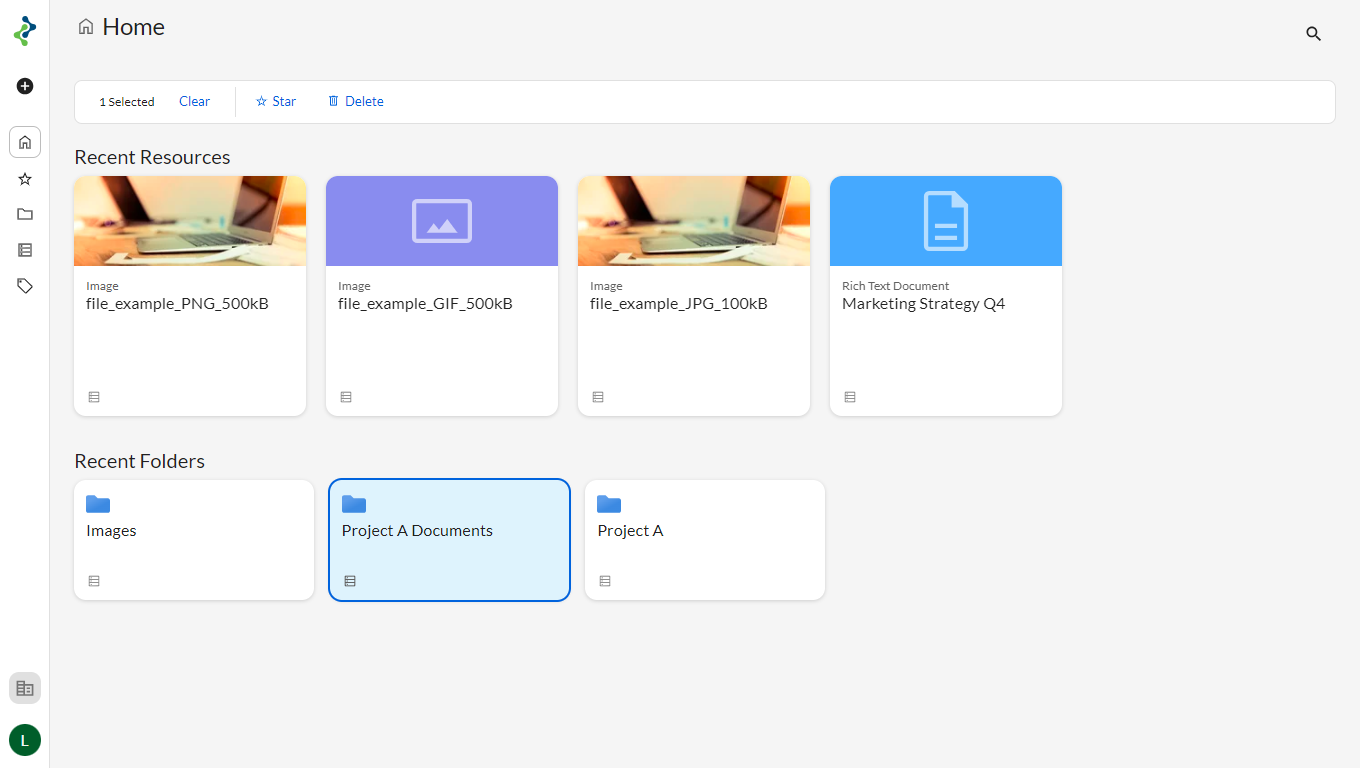This screenshot has height=768, width=1360.
Task: Open the Starred page from sidebar
Action: [x=25, y=179]
